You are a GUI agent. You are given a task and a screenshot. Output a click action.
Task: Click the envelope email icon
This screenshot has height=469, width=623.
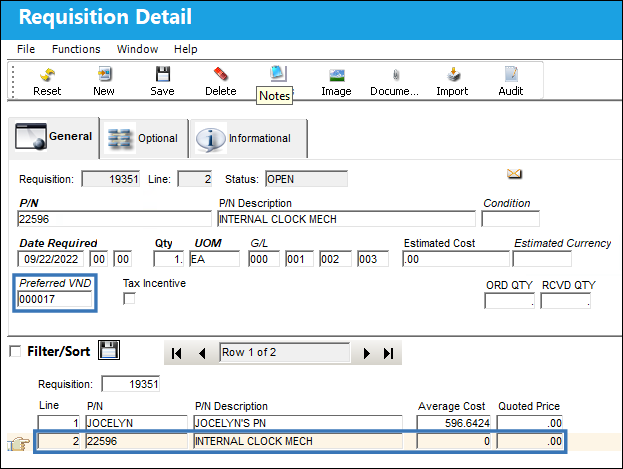click(514, 174)
